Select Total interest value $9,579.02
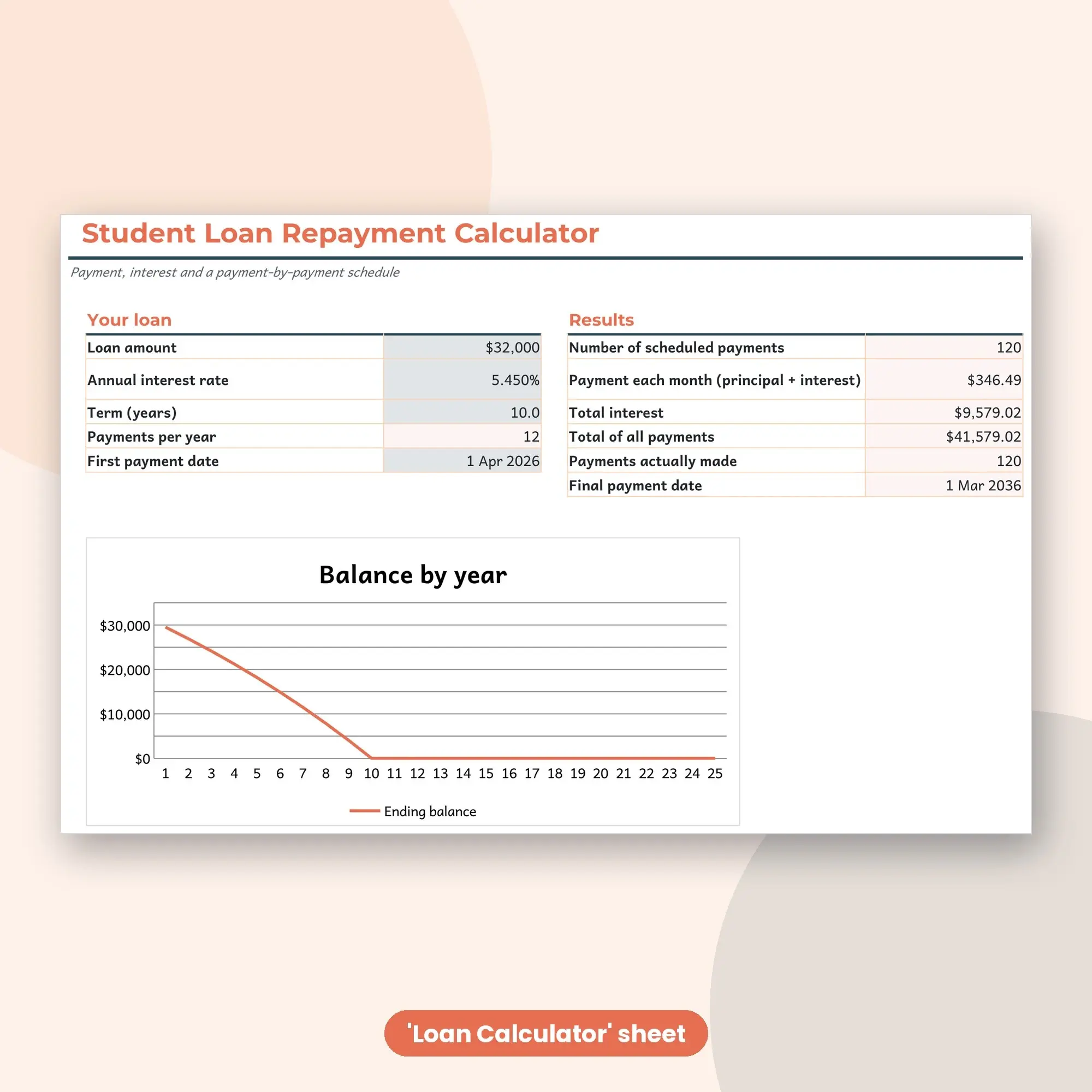This screenshot has width=1092, height=1092. pyautogui.click(x=943, y=412)
